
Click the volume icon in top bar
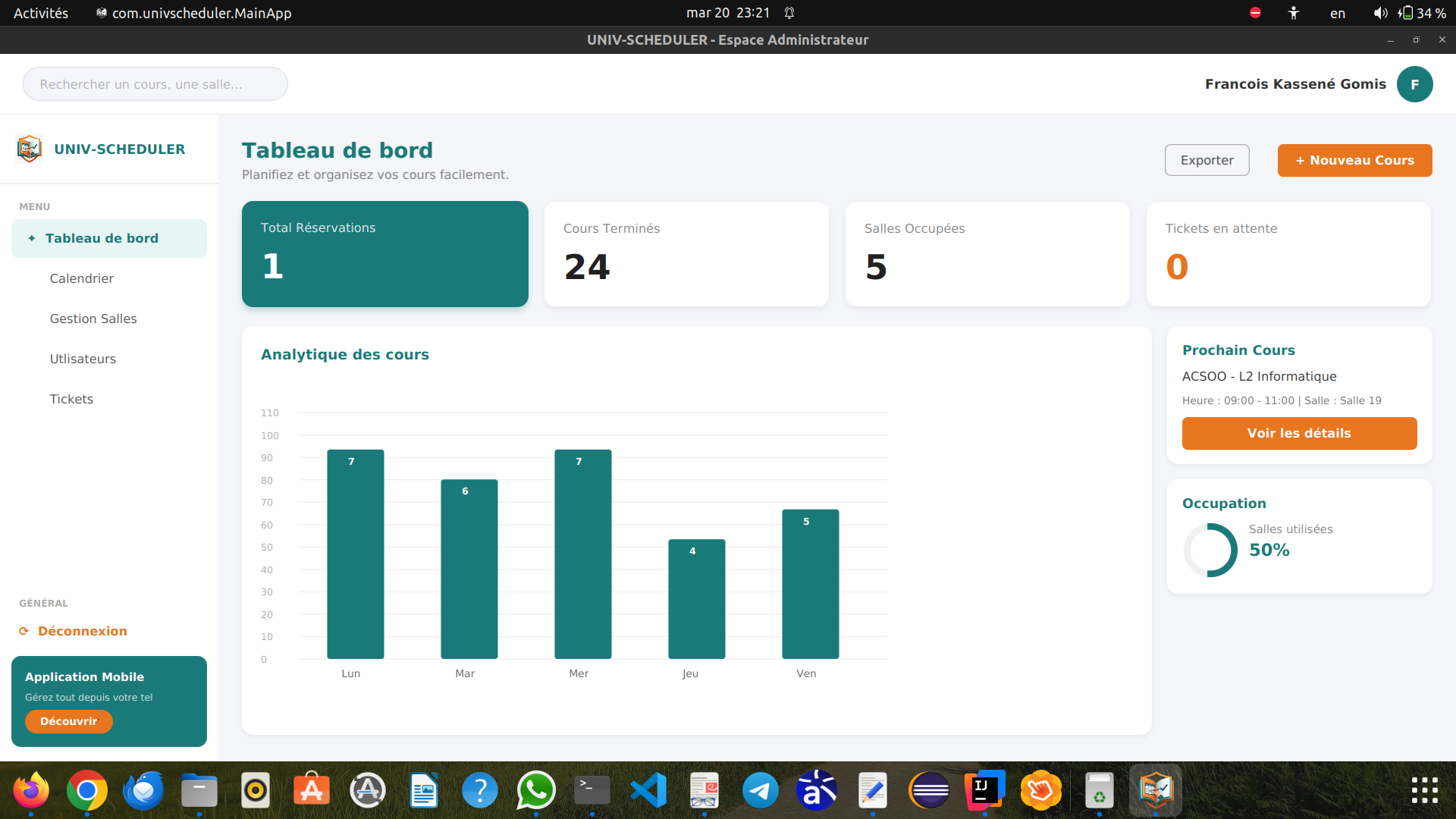point(1380,13)
